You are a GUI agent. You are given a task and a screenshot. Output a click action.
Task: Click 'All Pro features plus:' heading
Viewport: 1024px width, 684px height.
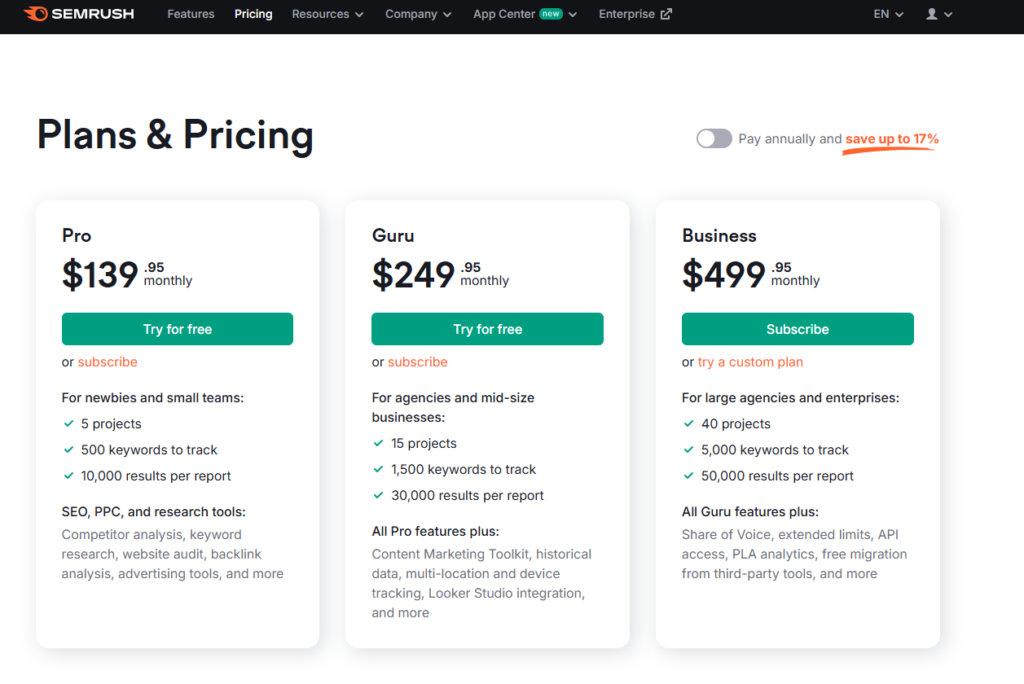[435, 531]
